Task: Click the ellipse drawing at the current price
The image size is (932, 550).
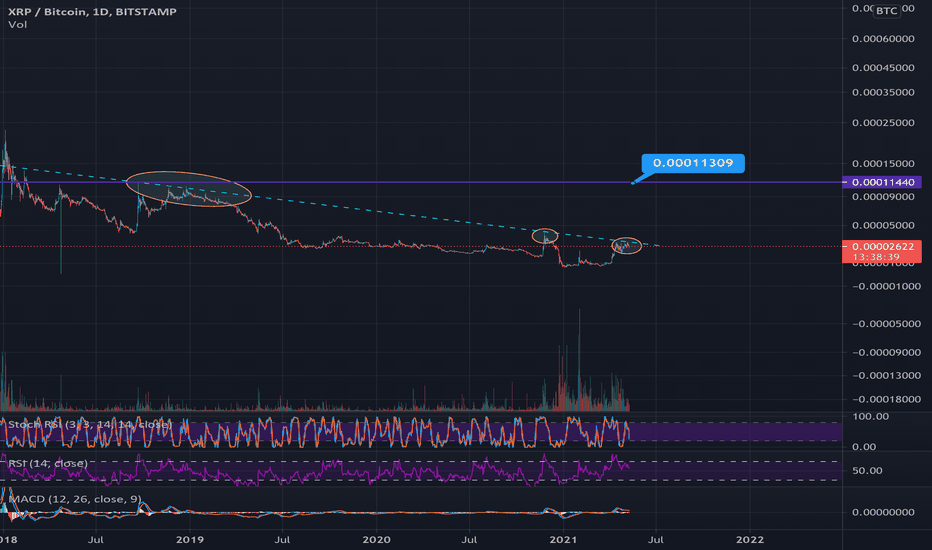Action: 626,245
